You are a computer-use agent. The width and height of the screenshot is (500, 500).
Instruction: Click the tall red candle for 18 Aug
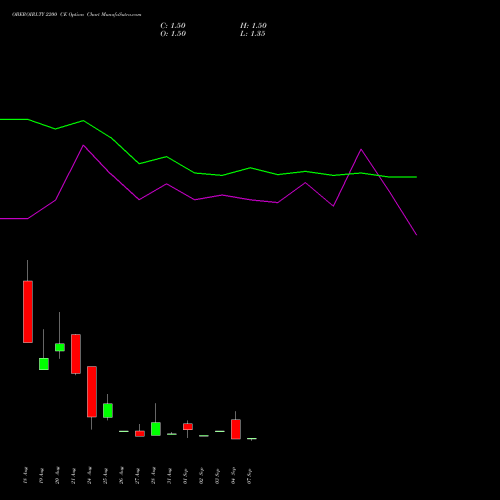(28, 312)
